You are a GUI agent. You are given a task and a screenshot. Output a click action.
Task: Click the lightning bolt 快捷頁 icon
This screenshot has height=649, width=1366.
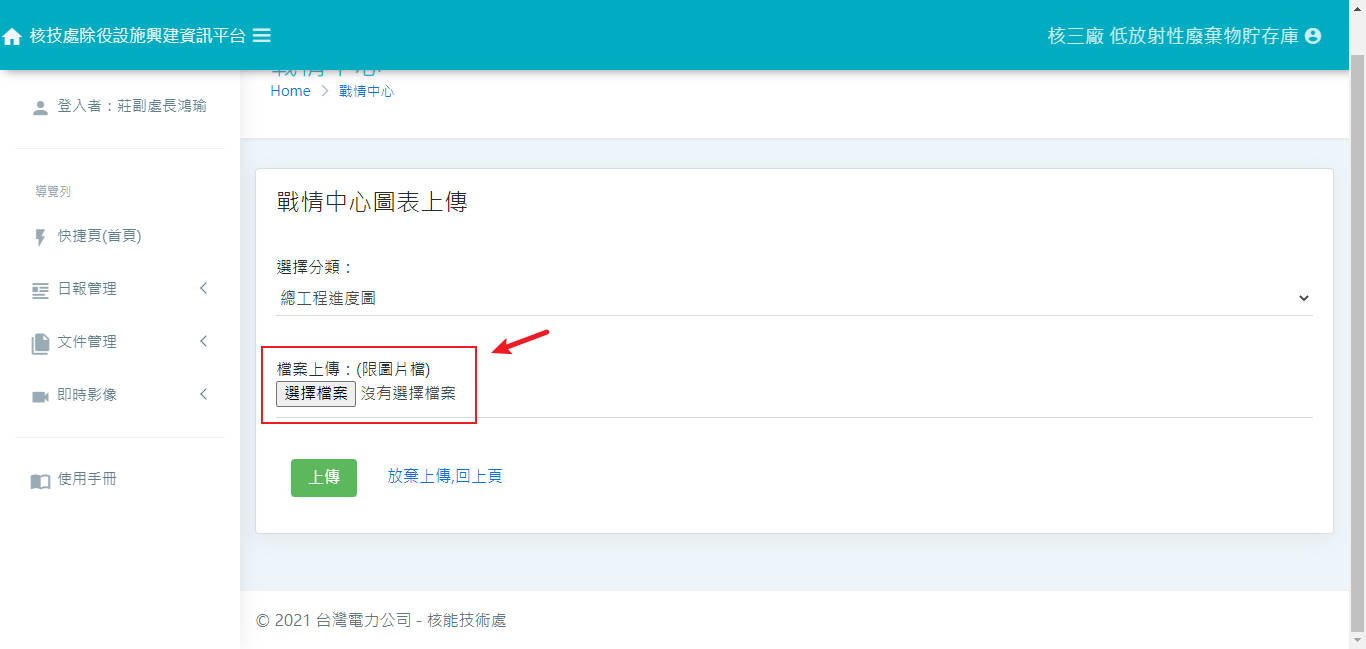click(x=40, y=237)
